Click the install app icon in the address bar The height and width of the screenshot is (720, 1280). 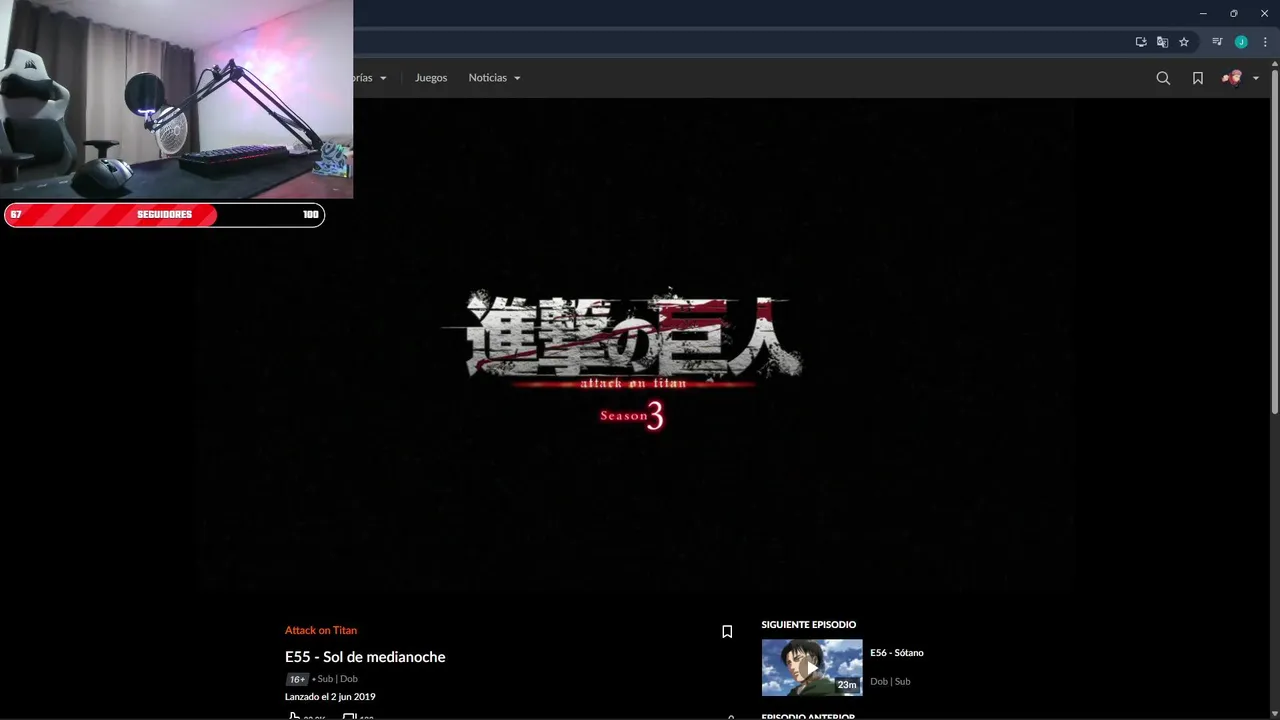coord(1141,42)
